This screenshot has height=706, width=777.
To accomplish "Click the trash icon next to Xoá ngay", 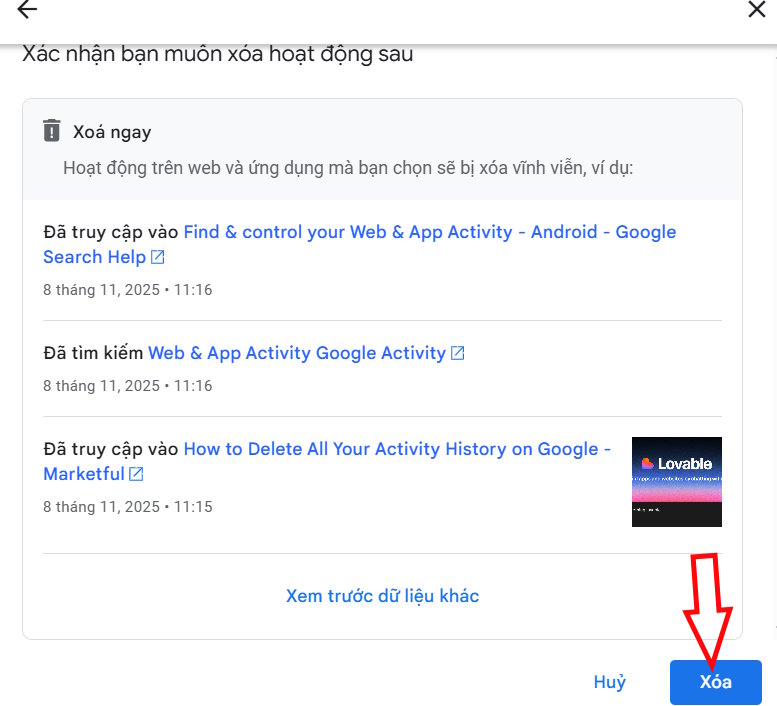I will pyautogui.click(x=52, y=130).
